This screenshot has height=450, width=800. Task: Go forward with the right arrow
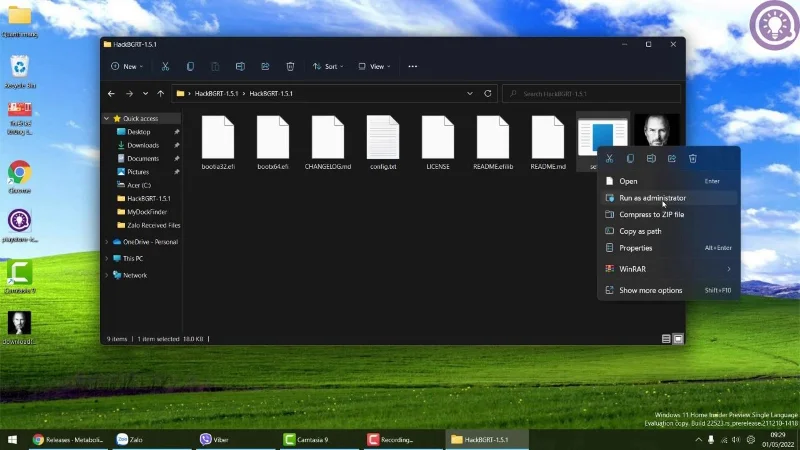[129, 94]
